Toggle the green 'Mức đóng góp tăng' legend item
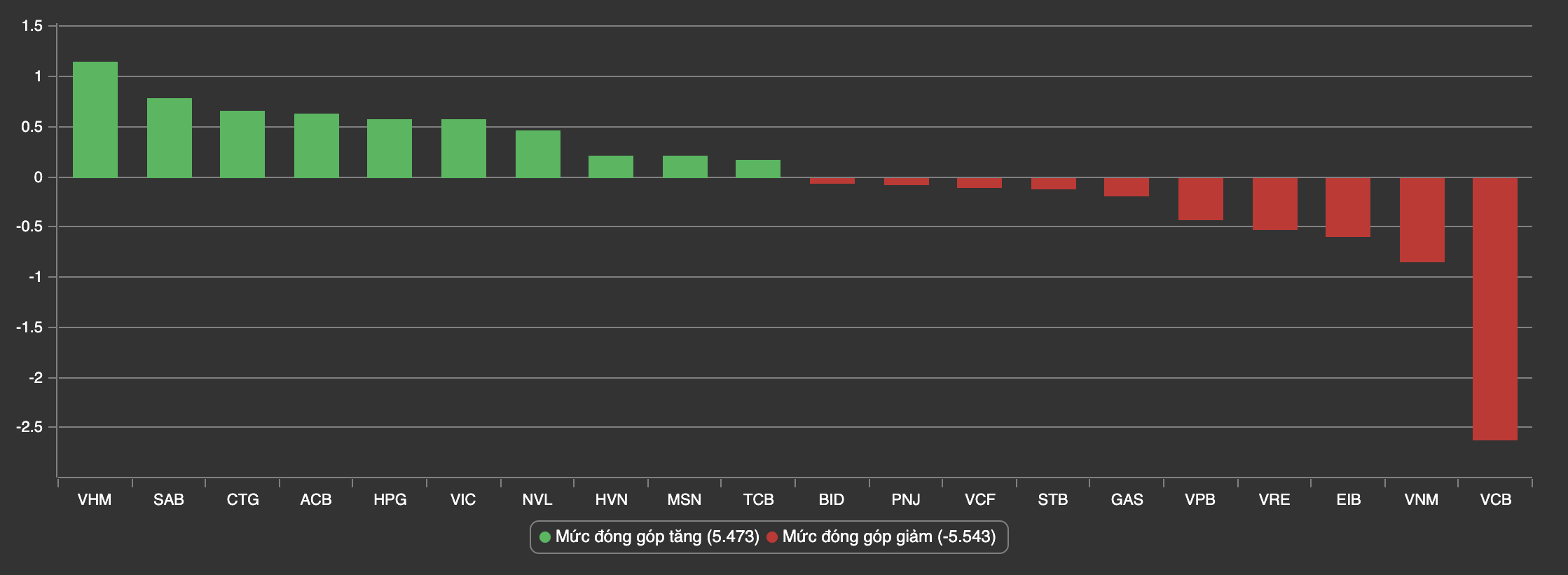Image resolution: width=1568 pixels, height=575 pixels. [649, 537]
